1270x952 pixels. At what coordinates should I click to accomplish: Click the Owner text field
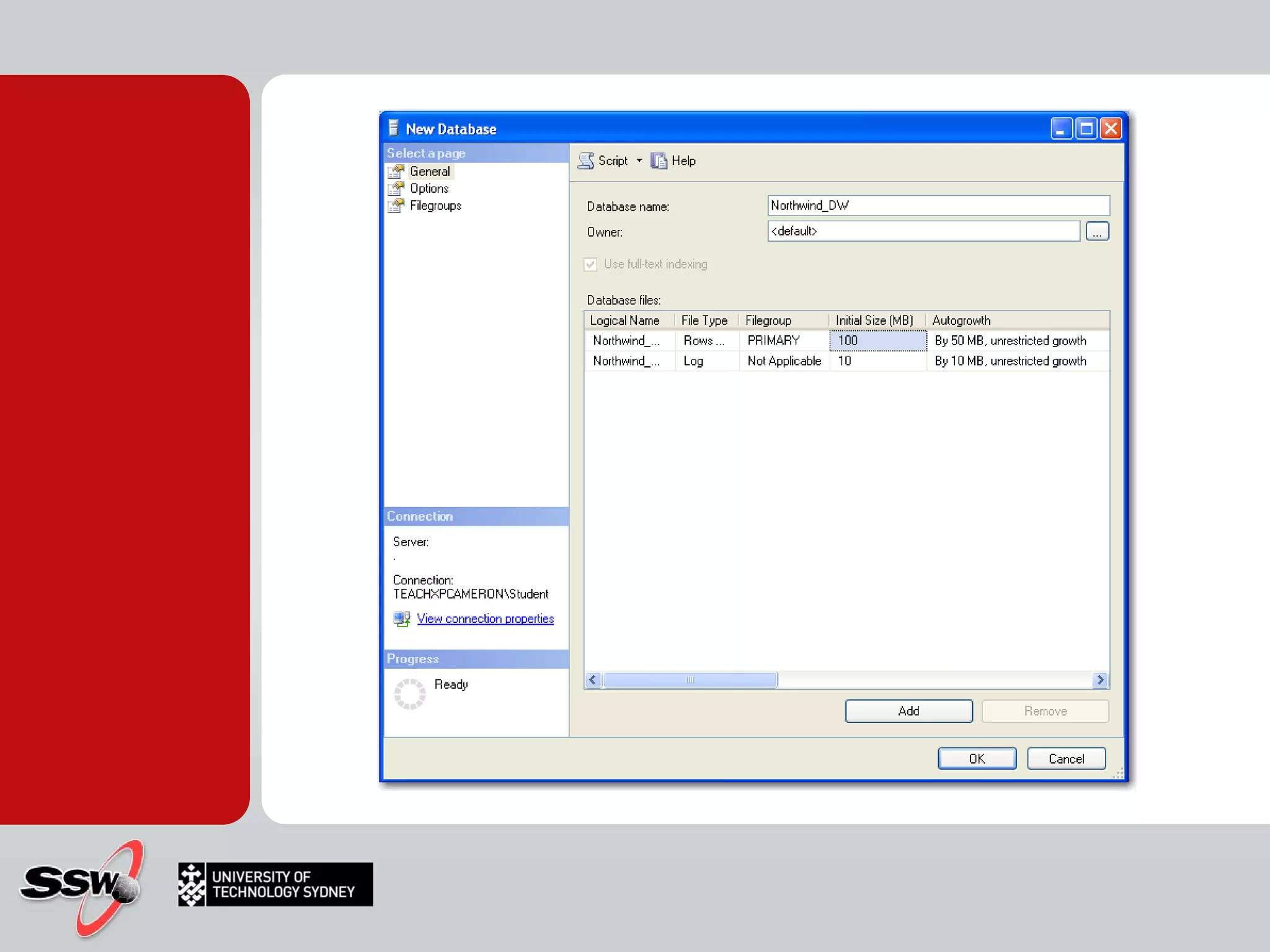[923, 231]
